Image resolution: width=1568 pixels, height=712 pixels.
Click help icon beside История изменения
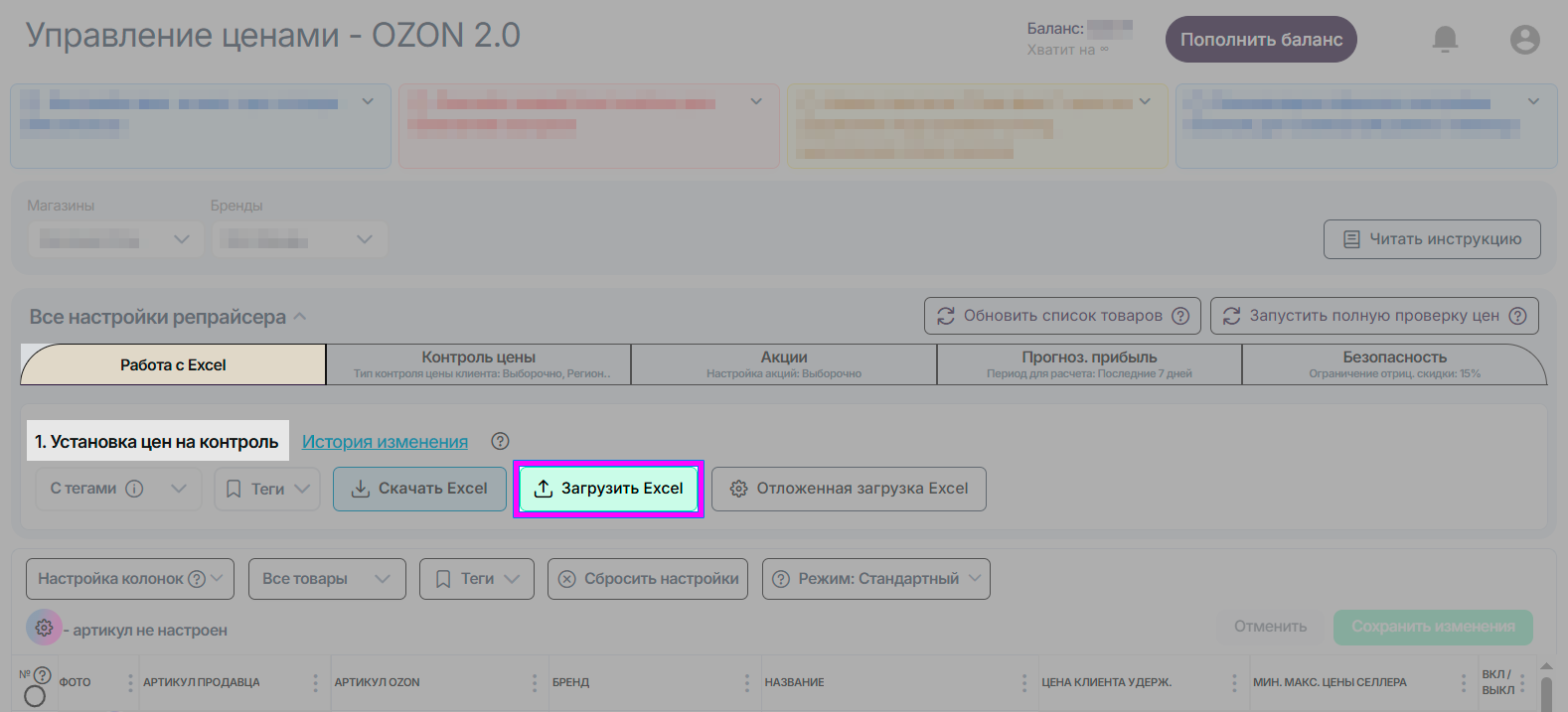(x=500, y=441)
